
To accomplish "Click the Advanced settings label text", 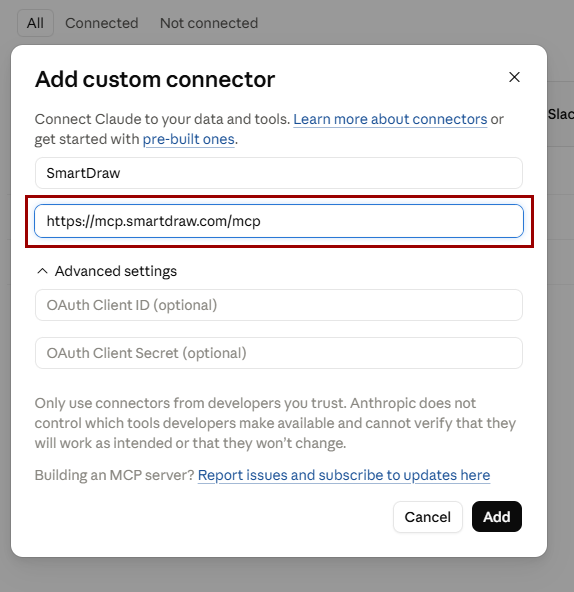I will (x=116, y=271).
